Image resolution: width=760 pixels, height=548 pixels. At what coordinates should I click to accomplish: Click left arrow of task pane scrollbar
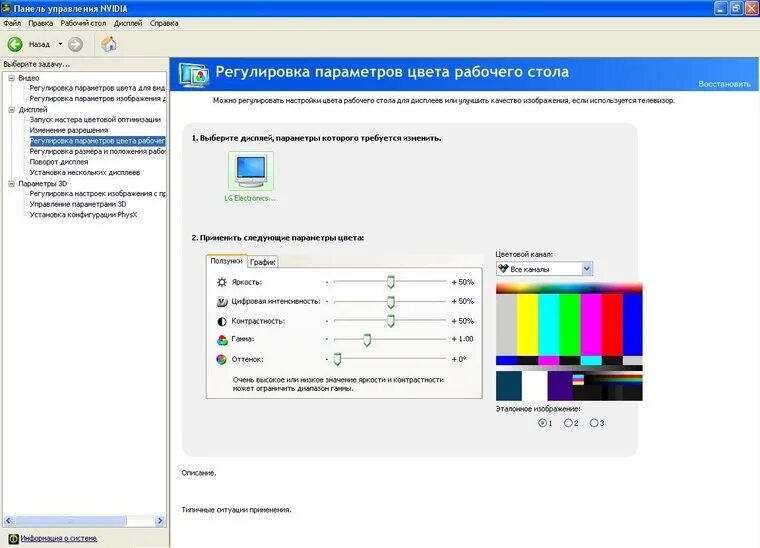(8, 521)
